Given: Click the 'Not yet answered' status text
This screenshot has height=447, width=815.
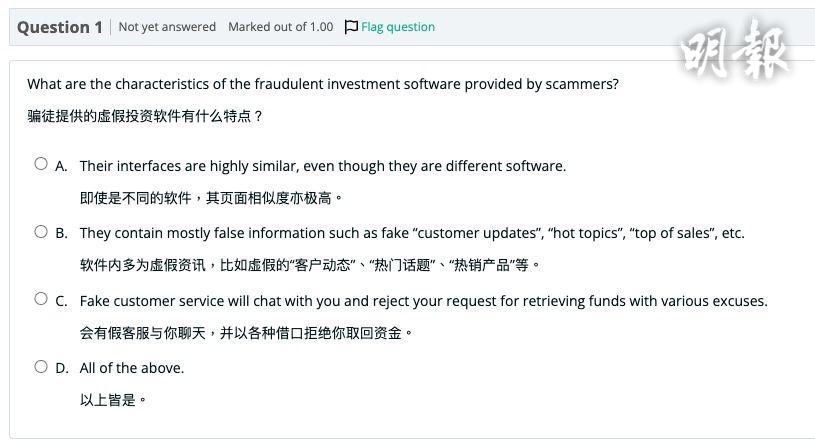Looking at the screenshot, I should tap(167, 27).
